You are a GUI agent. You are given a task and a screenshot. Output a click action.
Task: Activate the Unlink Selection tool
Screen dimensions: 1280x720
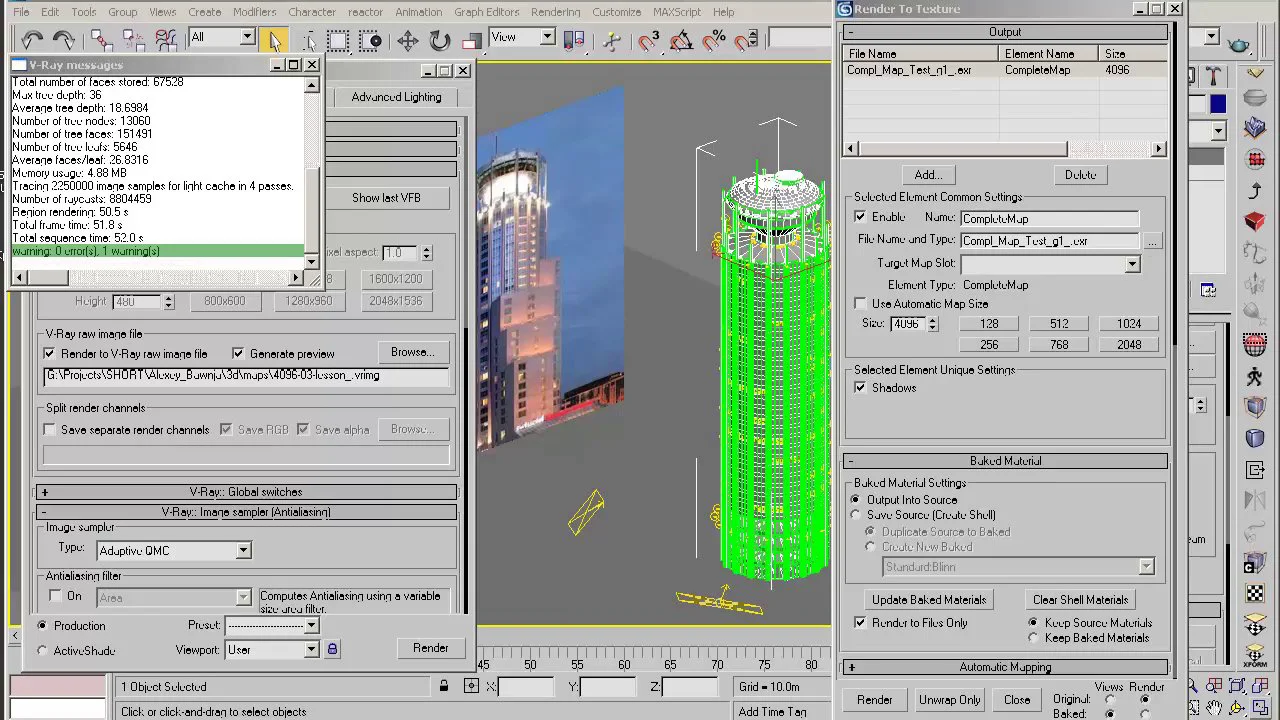click(133, 39)
